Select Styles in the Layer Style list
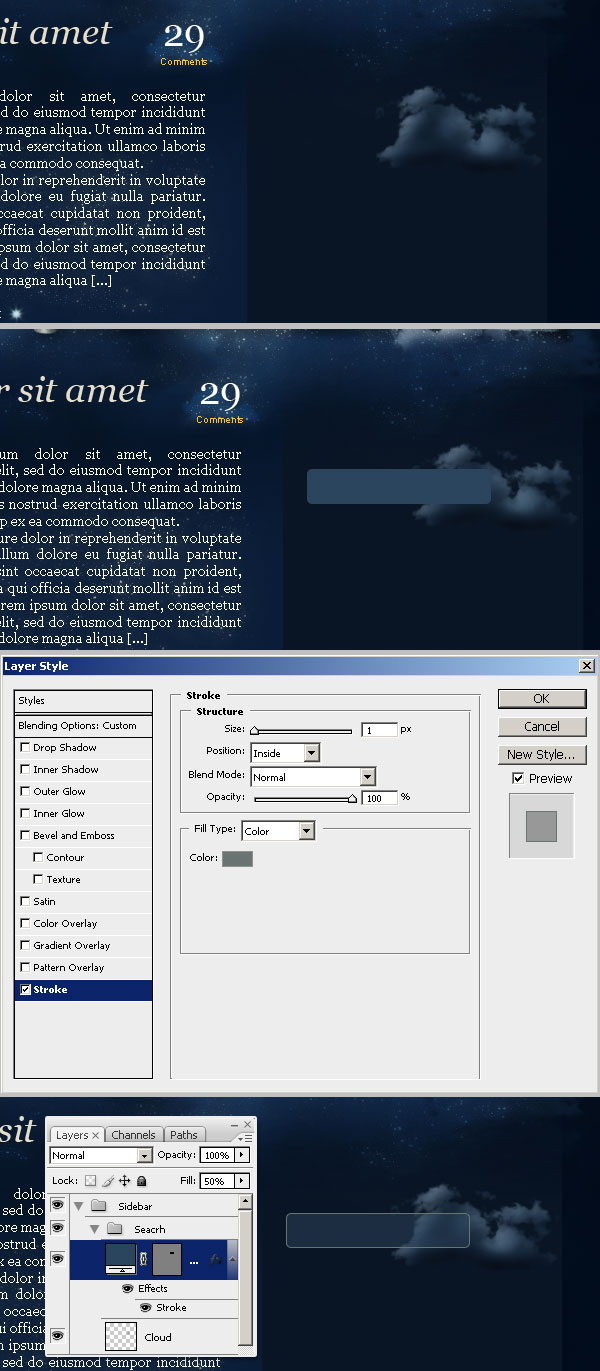This screenshot has width=600, height=1371. point(83,701)
